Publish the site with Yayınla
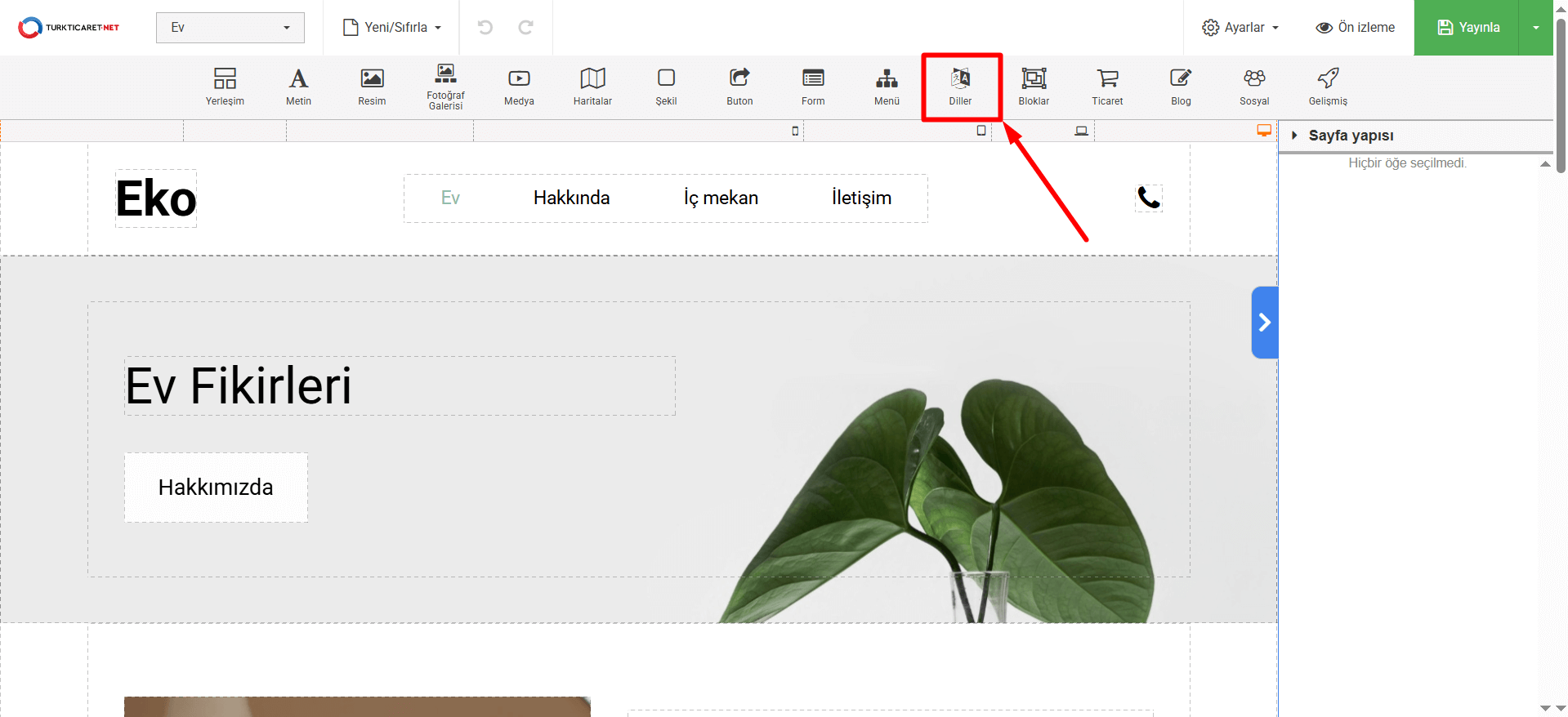The image size is (1568, 717). (x=1467, y=28)
